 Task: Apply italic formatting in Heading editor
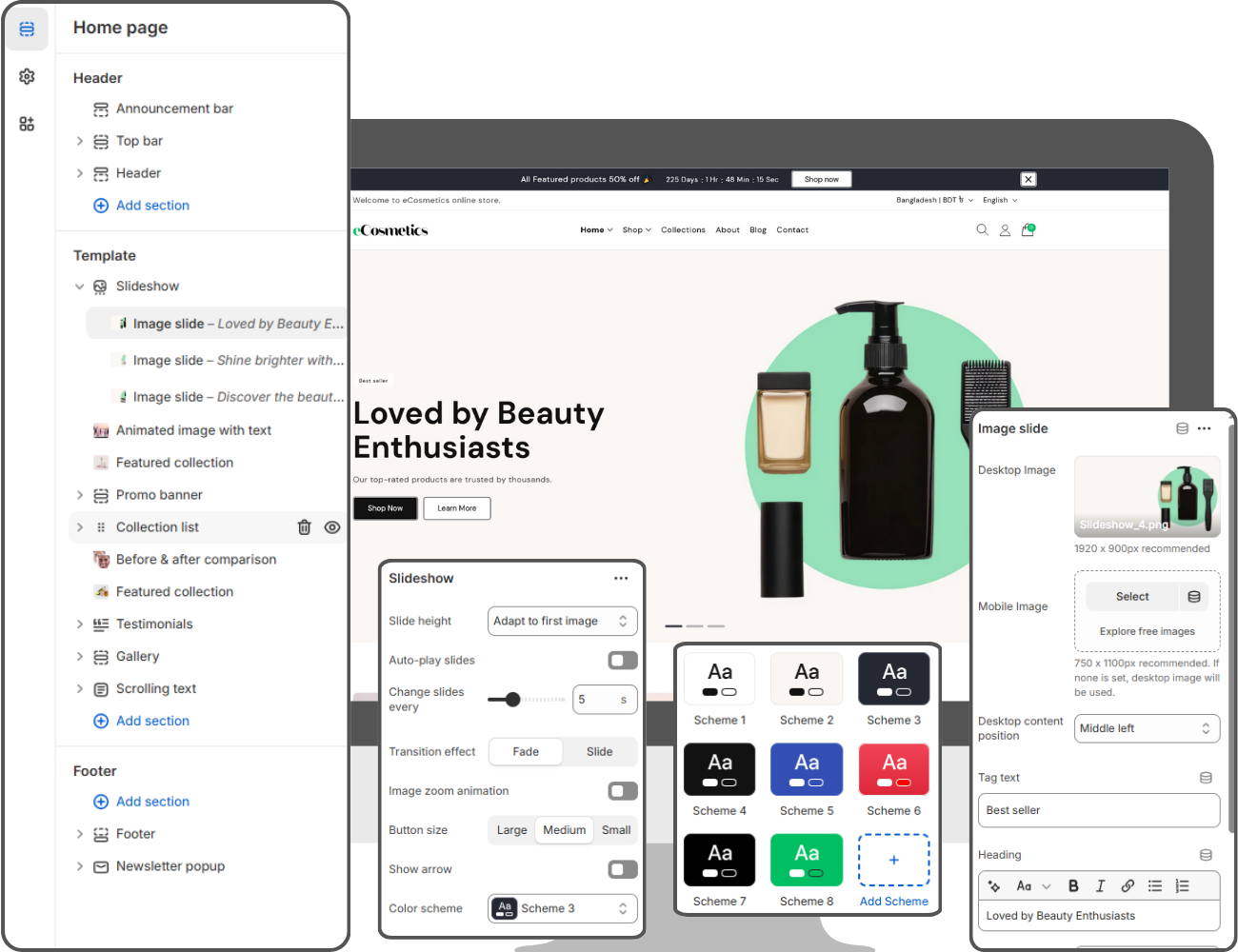(x=1100, y=885)
